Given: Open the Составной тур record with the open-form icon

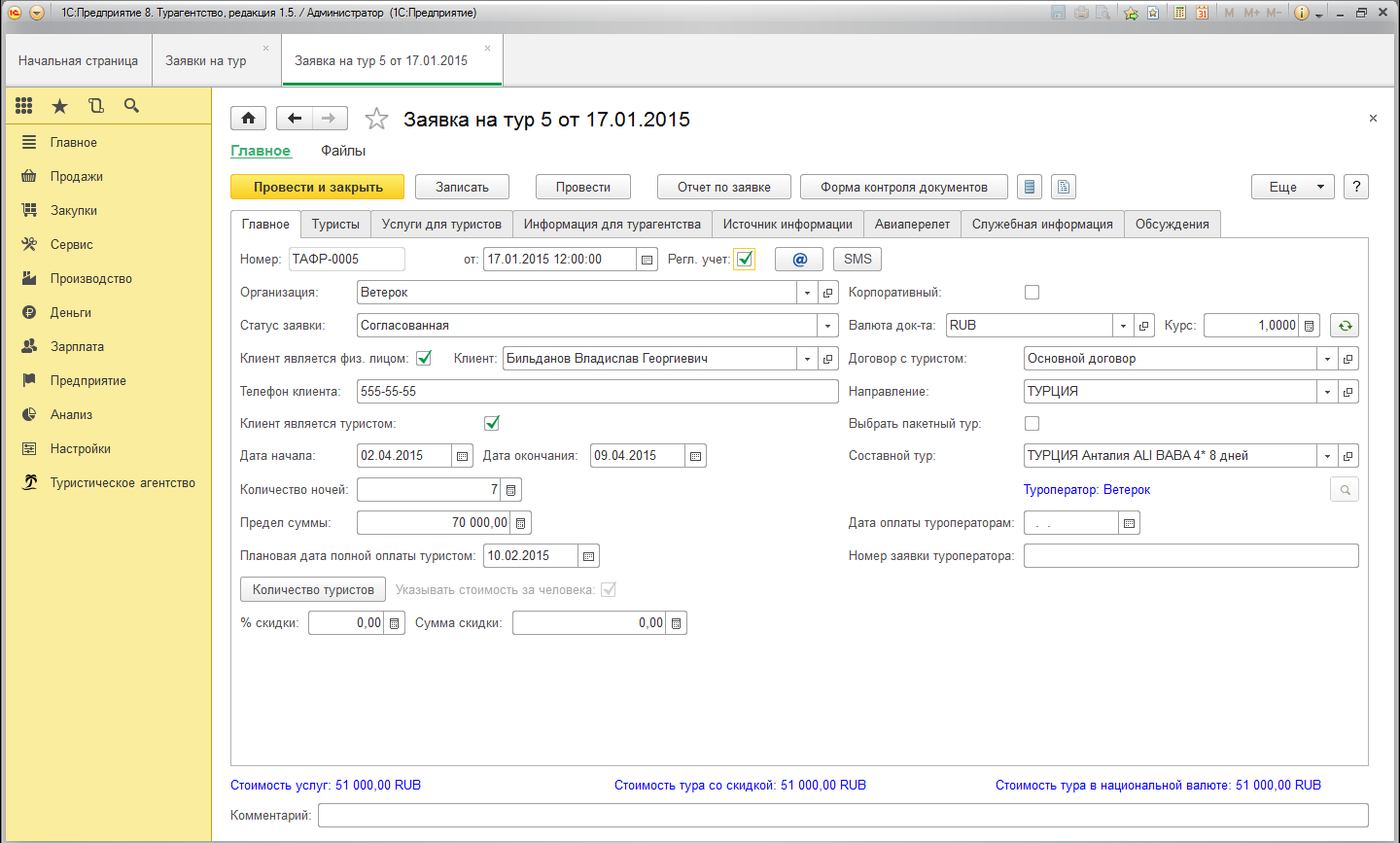Looking at the screenshot, I should tap(1348, 456).
